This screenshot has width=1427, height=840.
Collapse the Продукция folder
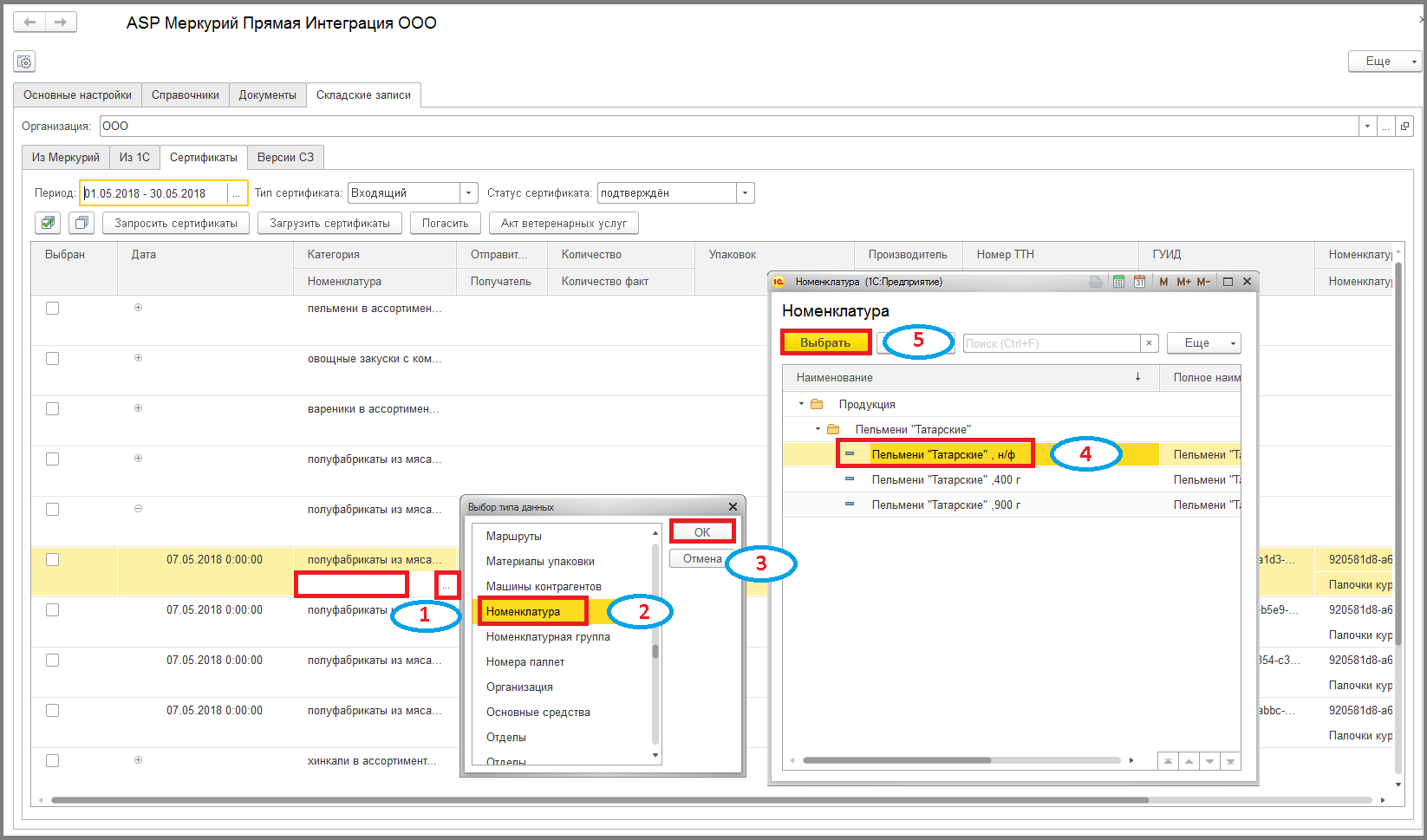(x=801, y=404)
